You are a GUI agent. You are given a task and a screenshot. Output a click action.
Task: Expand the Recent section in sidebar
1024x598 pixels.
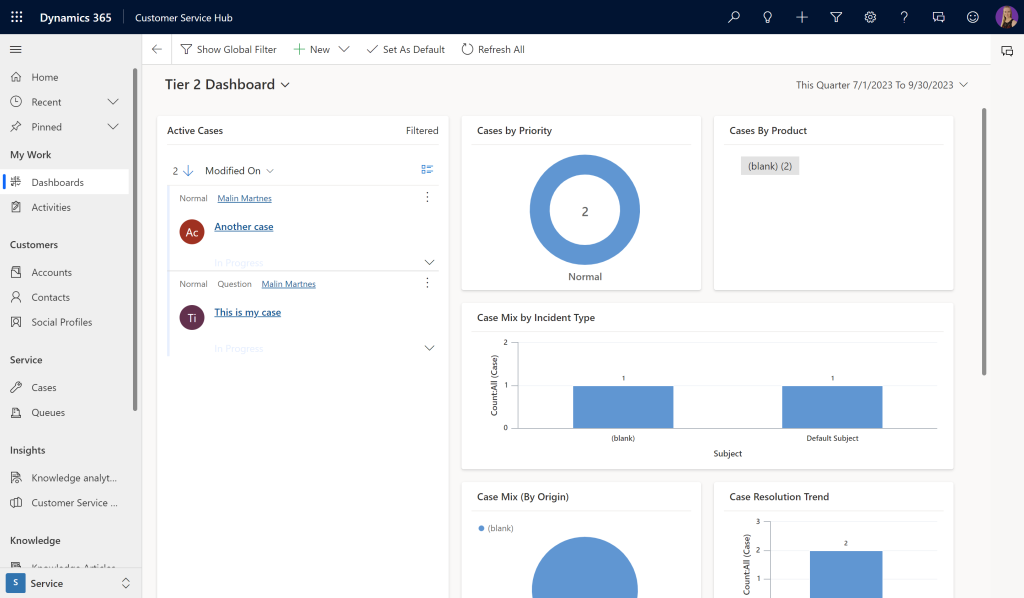[113, 102]
